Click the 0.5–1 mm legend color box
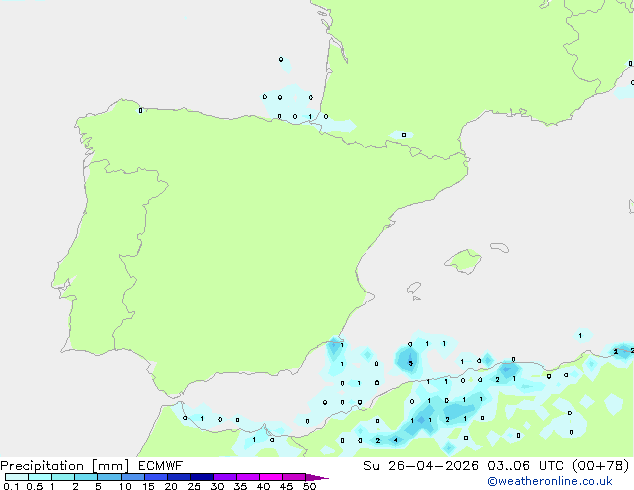634x490 pixels. 40,477
